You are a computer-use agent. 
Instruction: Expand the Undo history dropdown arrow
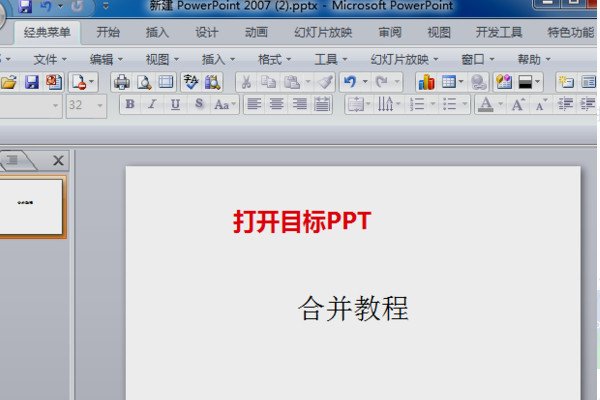click(x=365, y=82)
